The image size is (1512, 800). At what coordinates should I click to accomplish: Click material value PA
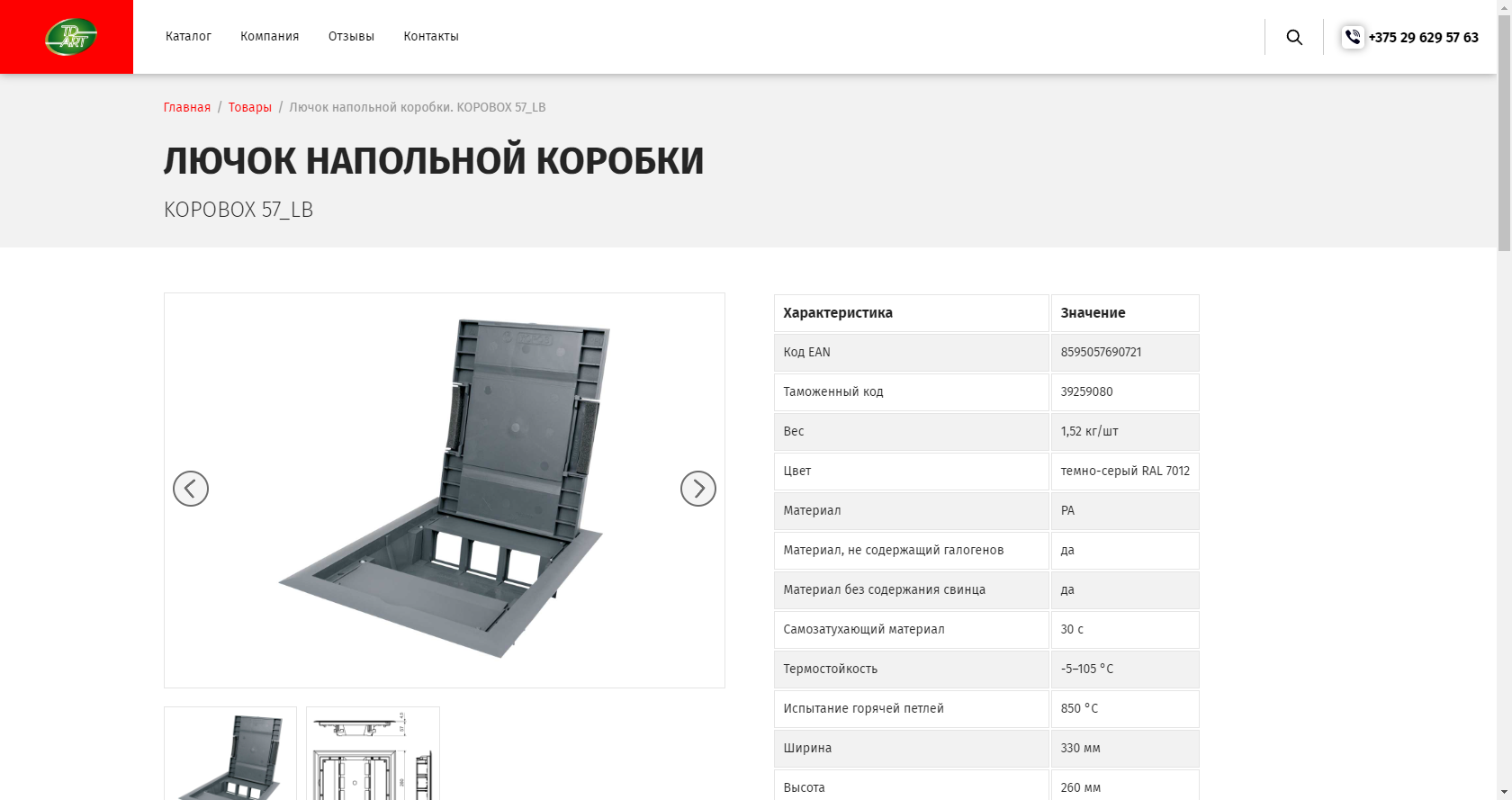pyautogui.click(x=1067, y=510)
